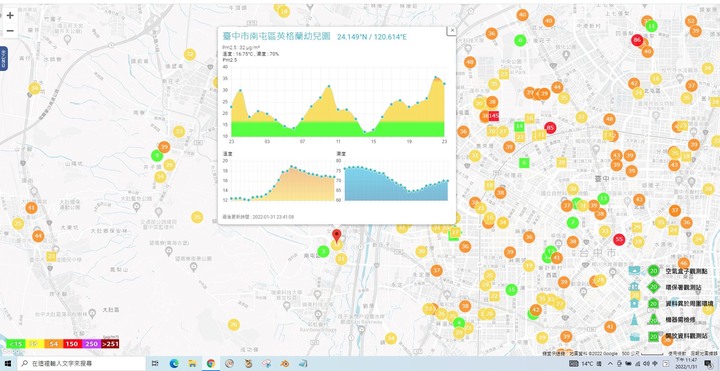Image resolution: width=720 pixels, height=371 pixels.
Task: Select the green square 6 marker
Action: [x=524, y=163]
